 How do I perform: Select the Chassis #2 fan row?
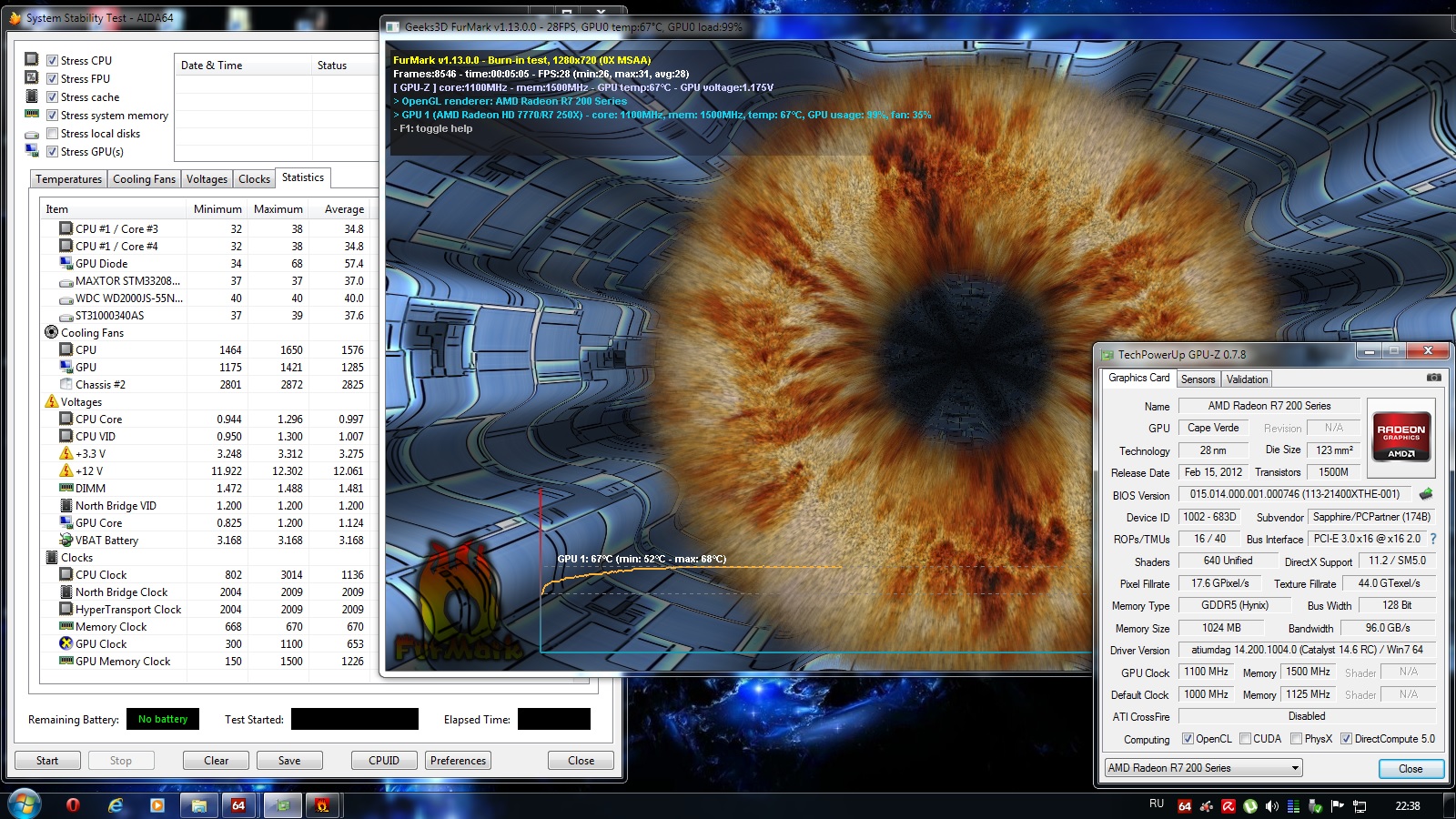[x=211, y=385]
